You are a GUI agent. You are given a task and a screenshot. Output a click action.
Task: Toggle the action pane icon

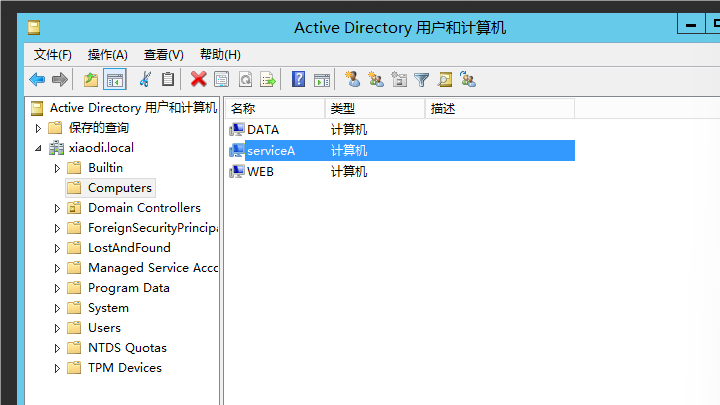point(322,80)
